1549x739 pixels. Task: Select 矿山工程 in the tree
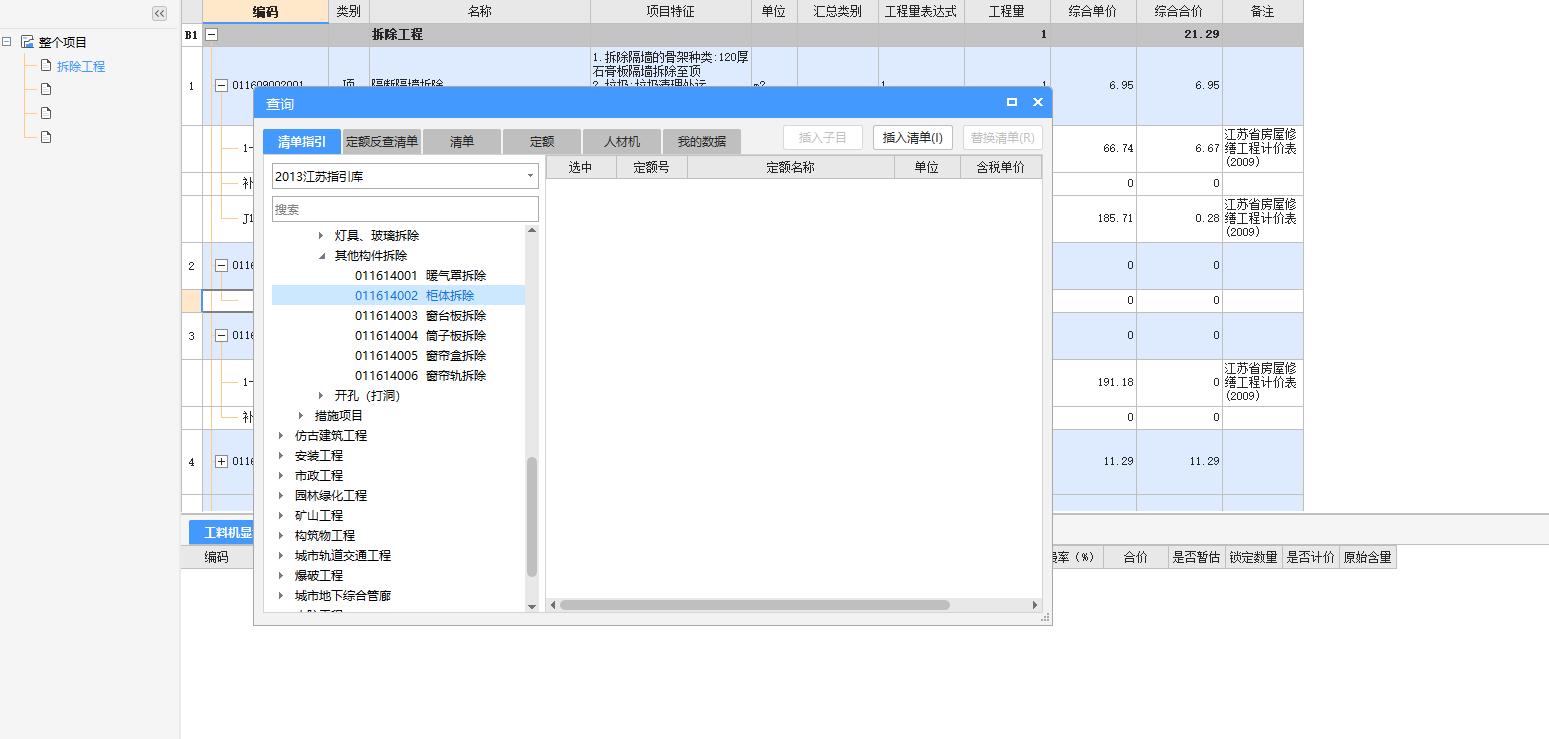point(319,516)
